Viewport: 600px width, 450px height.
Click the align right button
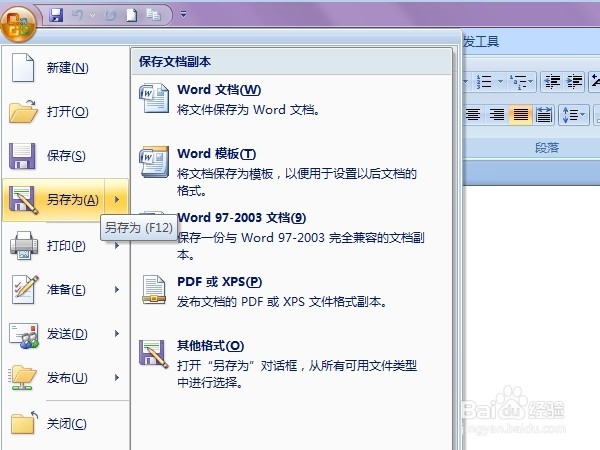(x=497, y=114)
